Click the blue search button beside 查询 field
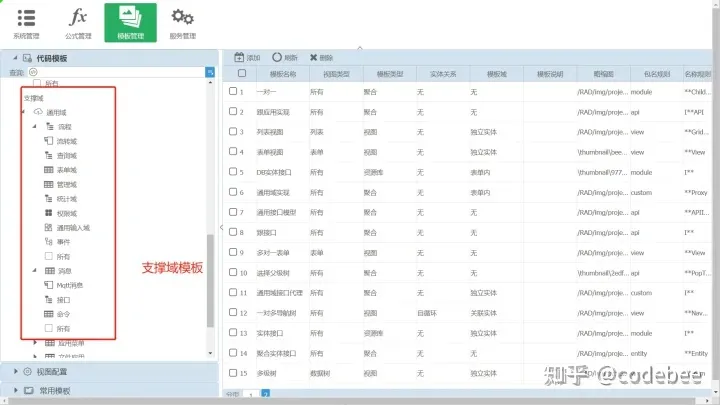 210,72
